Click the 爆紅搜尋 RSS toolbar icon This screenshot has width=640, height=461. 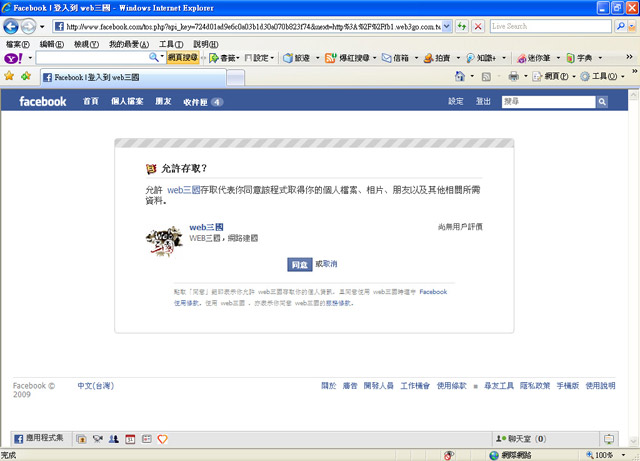click(347, 58)
